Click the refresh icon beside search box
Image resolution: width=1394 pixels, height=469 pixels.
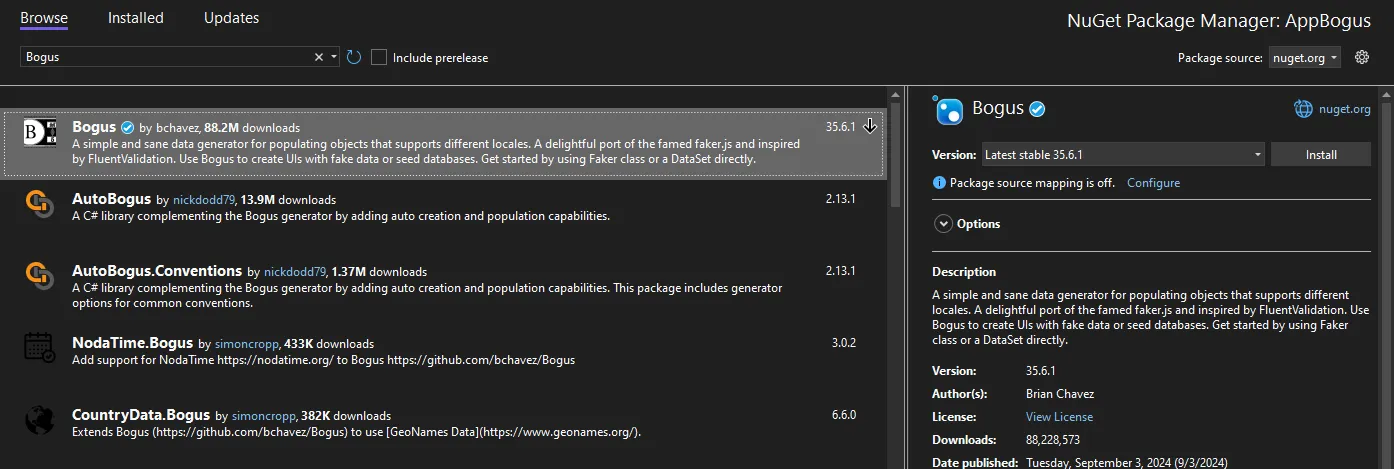(354, 57)
